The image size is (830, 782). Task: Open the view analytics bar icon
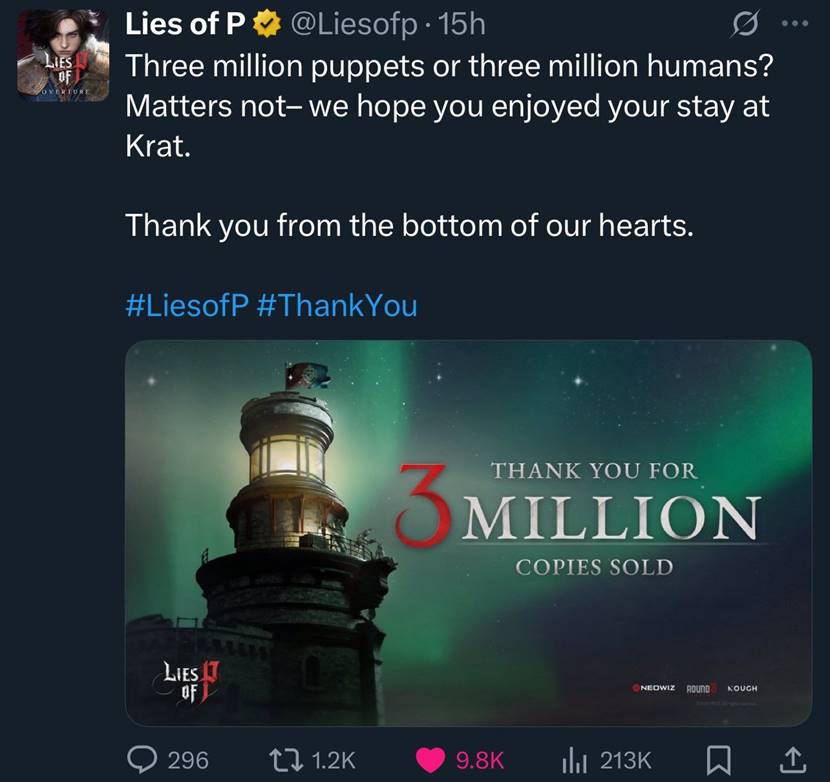pos(574,761)
